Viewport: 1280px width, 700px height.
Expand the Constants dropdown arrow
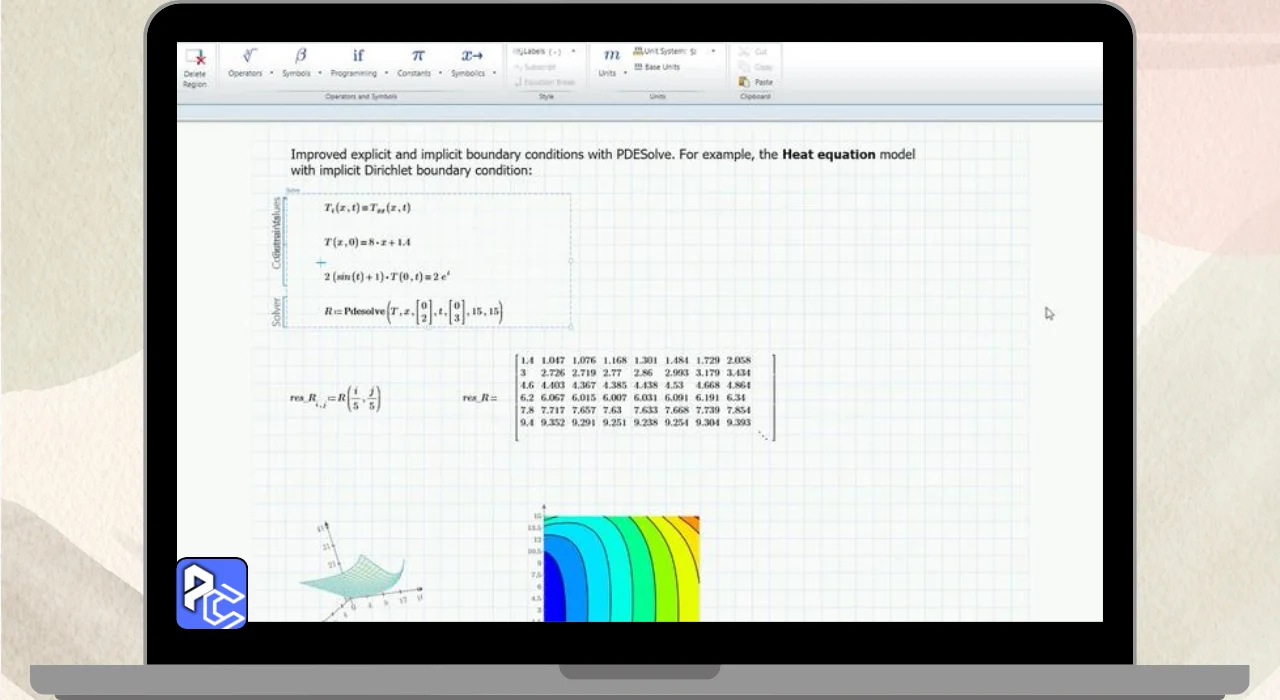tap(440, 73)
